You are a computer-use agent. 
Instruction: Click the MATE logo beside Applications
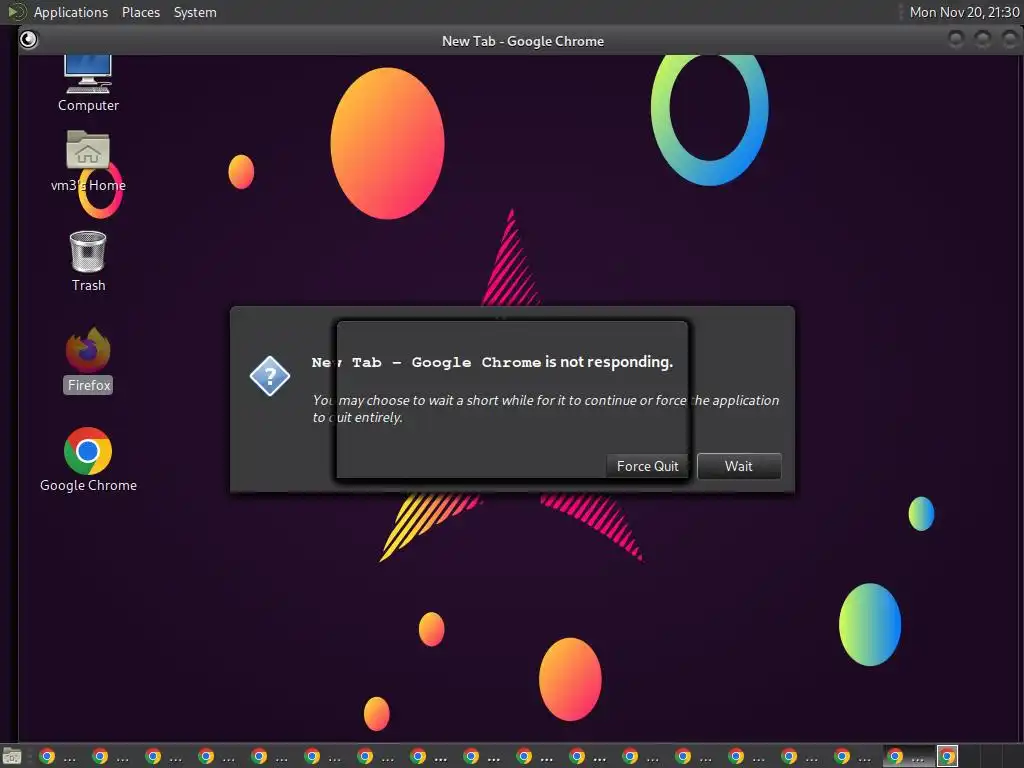(x=17, y=12)
